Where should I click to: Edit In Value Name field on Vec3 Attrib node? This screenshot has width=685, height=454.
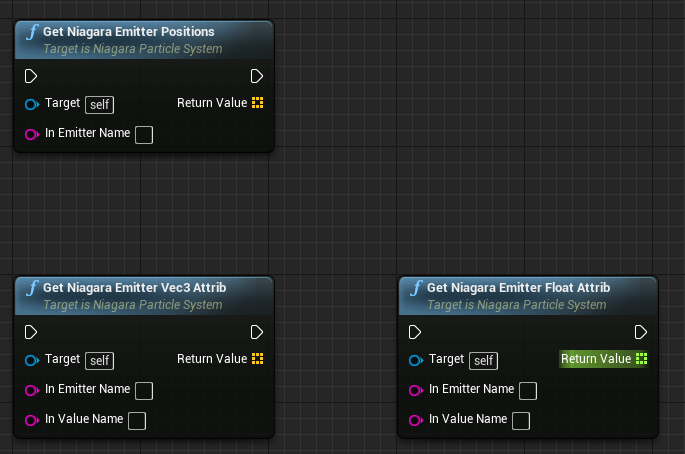pyautogui.click(x=137, y=421)
